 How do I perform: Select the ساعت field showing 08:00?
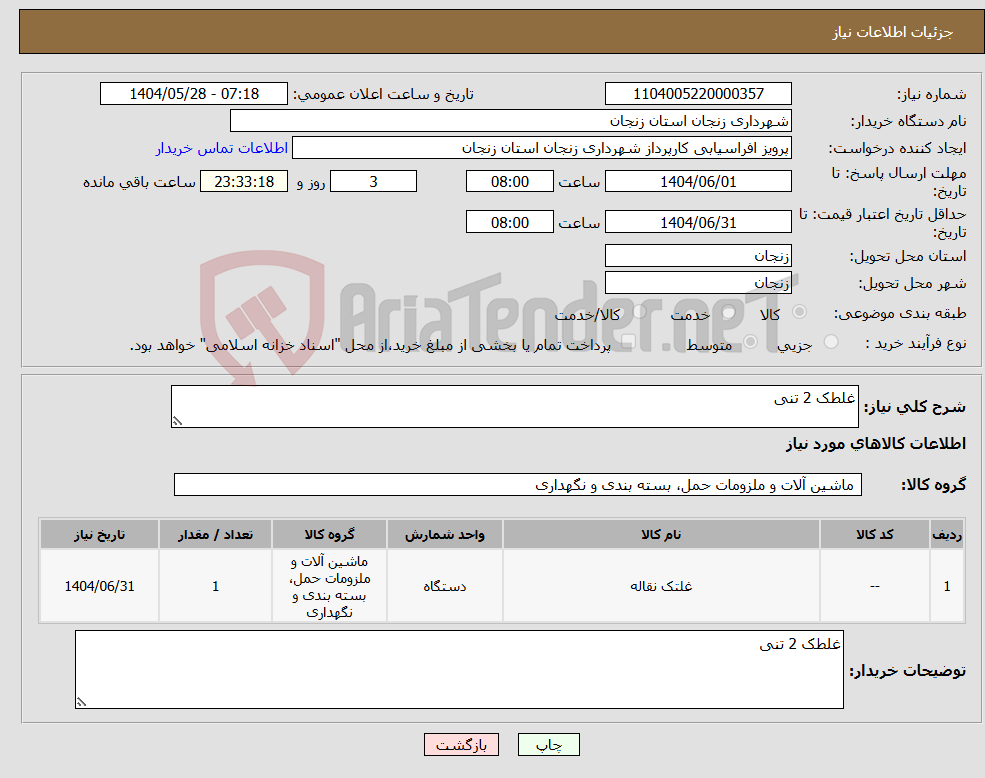tap(509, 181)
